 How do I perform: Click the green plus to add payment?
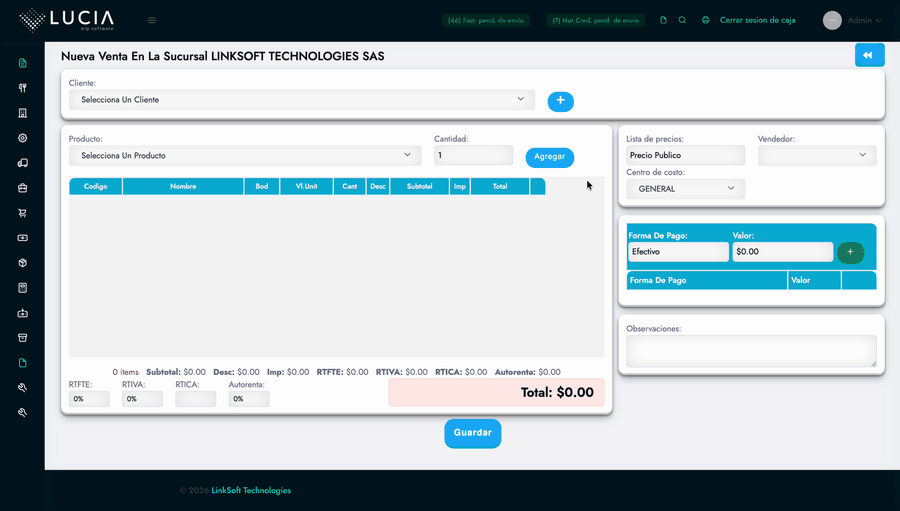pyautogui.click(x=850, y=252)
